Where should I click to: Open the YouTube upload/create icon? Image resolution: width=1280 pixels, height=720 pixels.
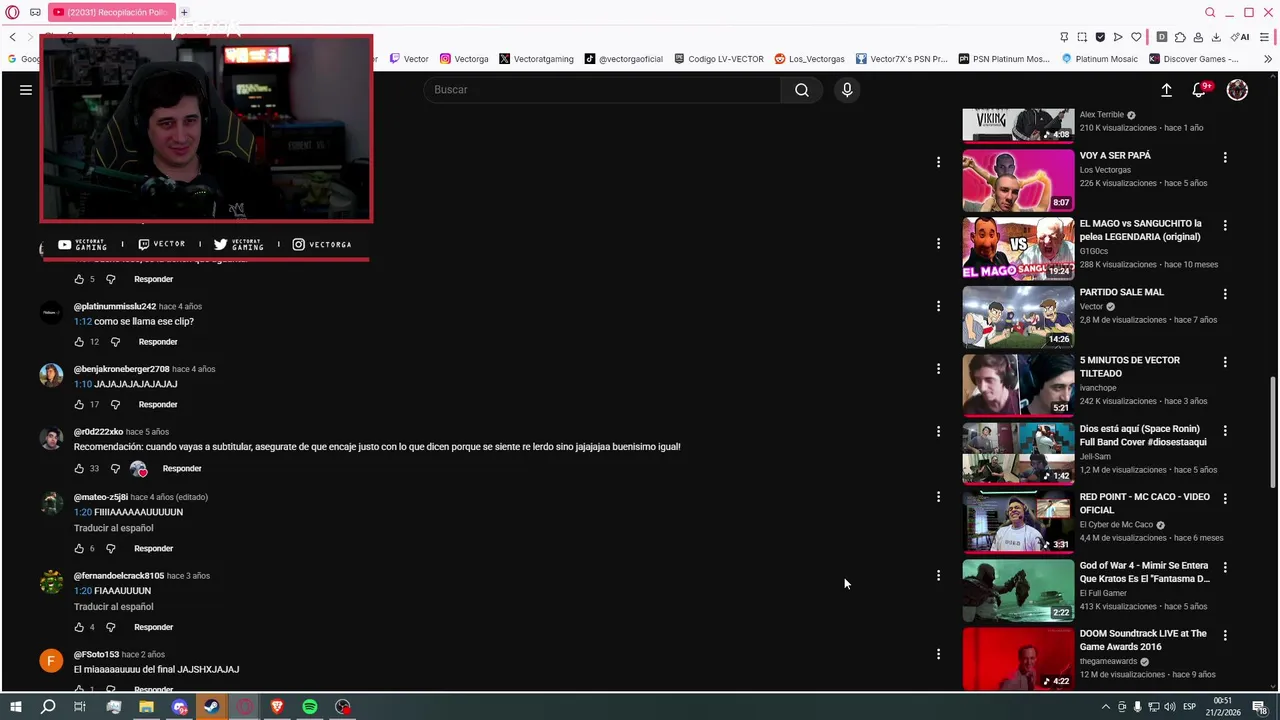[1166, 90]
